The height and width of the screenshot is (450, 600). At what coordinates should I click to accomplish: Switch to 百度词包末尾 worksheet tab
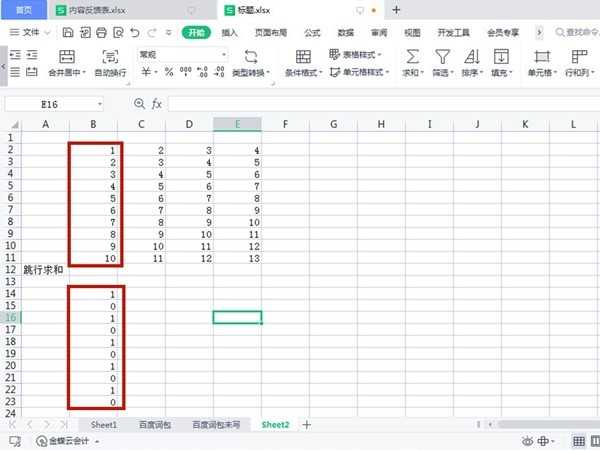pyautogui.click(x=216, y=425)
